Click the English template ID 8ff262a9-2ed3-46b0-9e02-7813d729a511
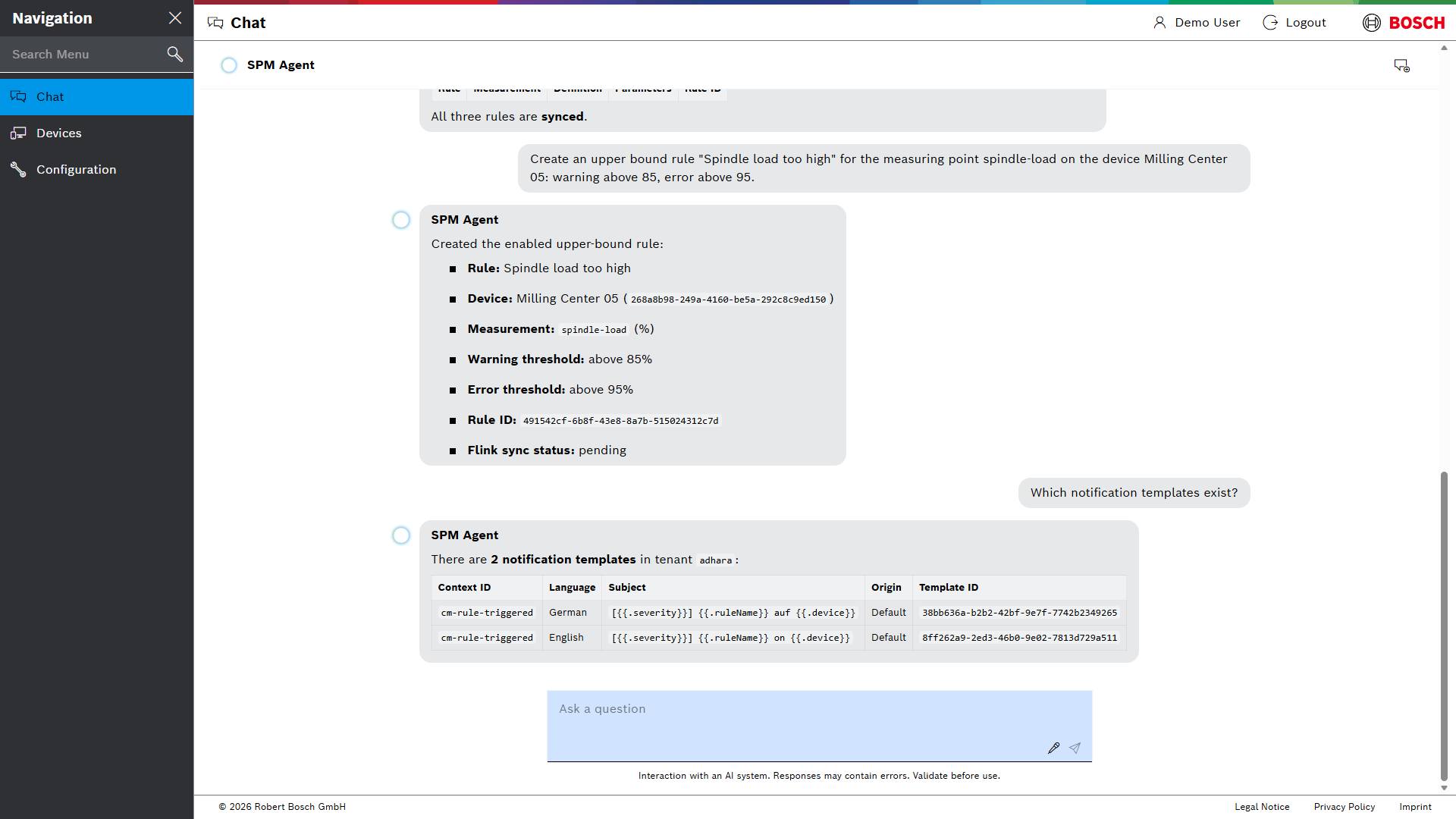The image size is (1456, 819). (1019, 638)
